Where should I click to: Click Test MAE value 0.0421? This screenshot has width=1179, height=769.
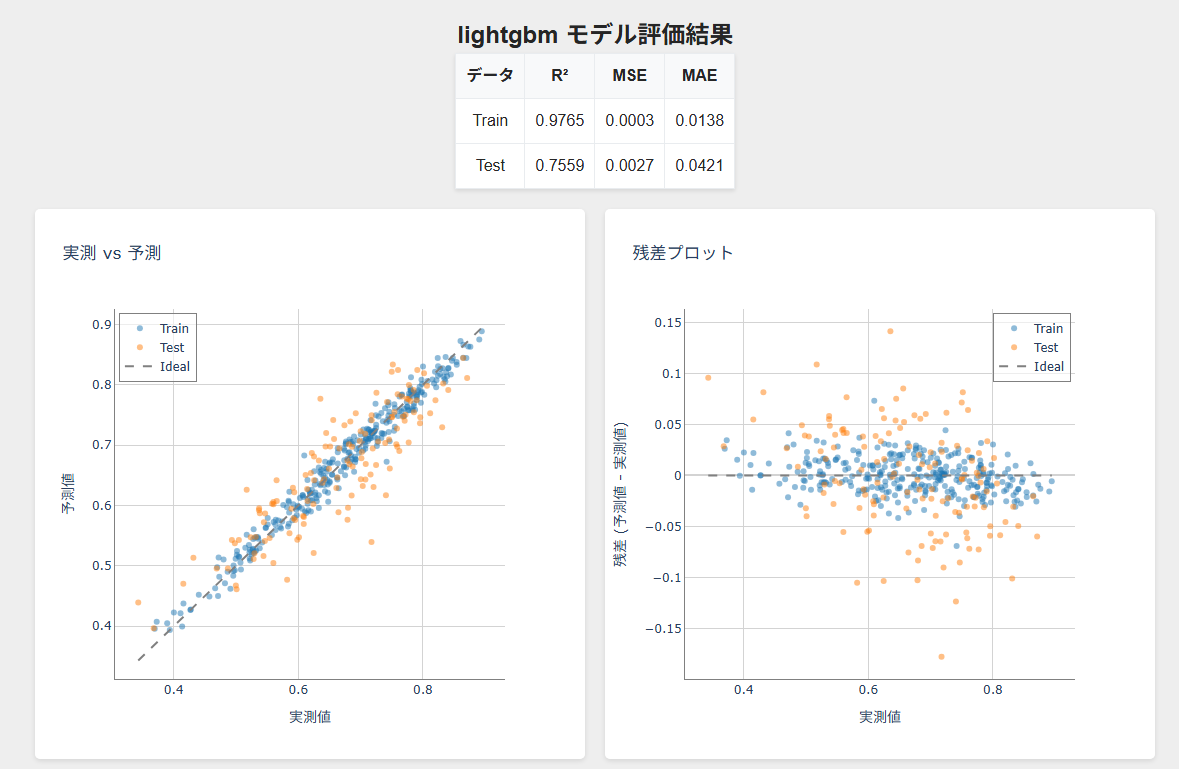(x=699, y=165)
